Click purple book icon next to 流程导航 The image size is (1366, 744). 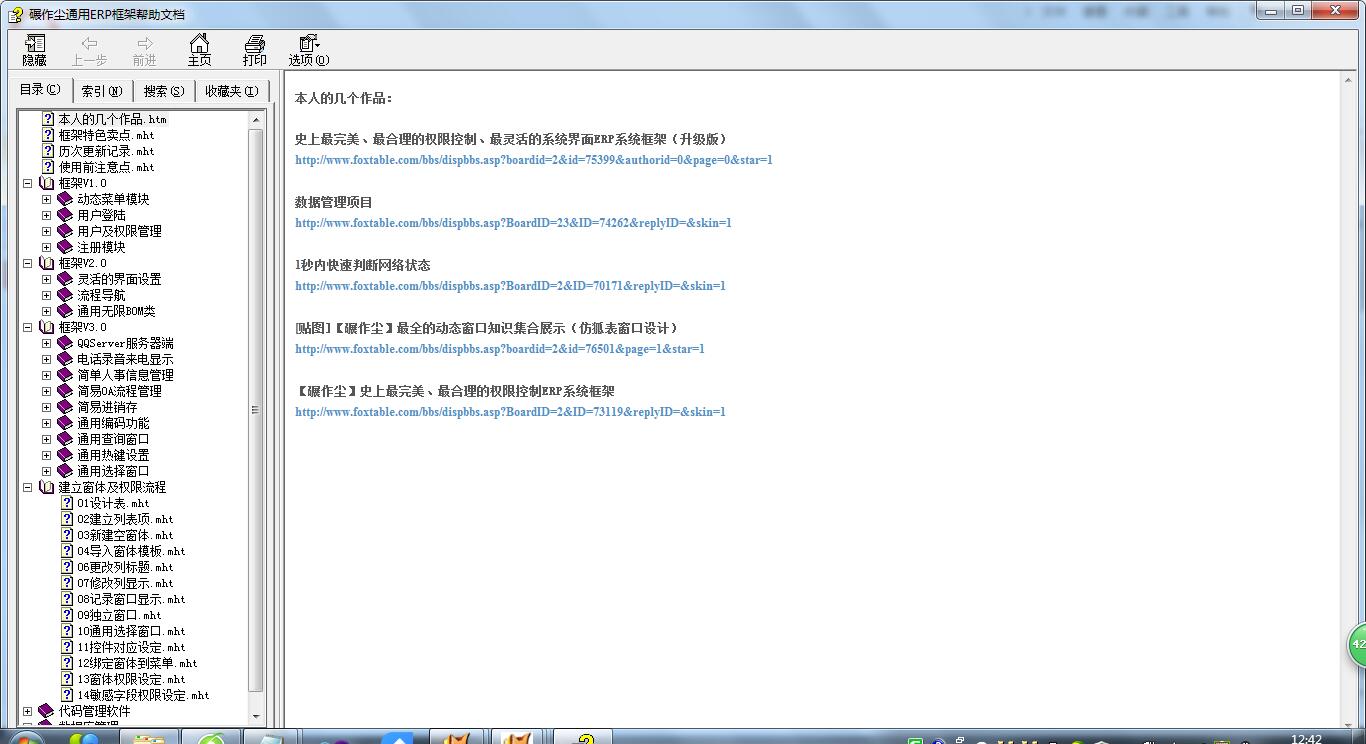(x=66, y=295)
